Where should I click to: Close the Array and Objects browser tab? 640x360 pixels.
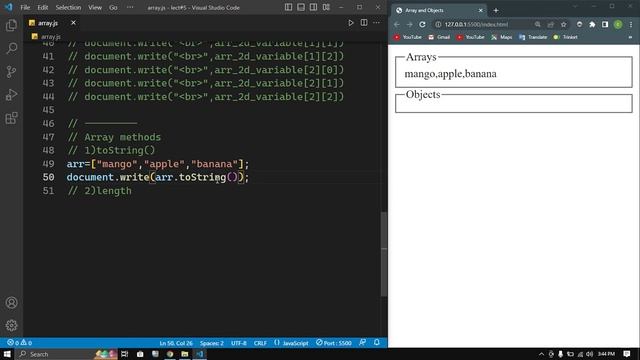[480, 10]
